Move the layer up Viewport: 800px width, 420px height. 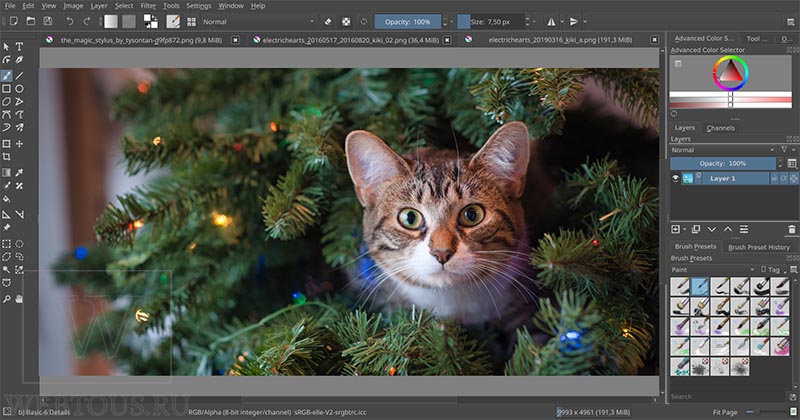(728, 230)
